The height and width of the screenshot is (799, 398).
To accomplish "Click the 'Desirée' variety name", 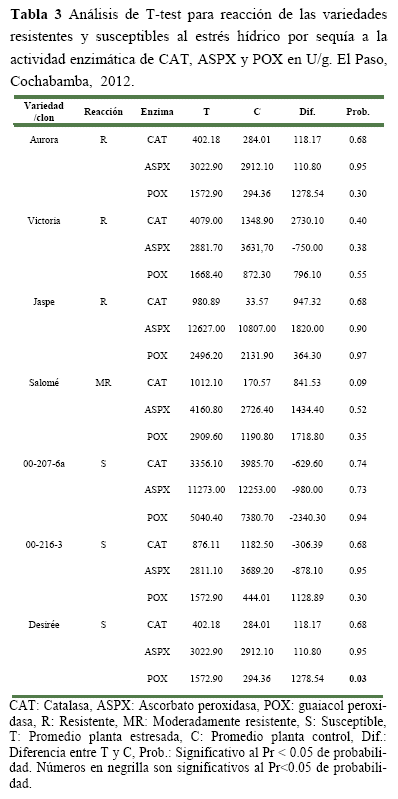I will click(44, 625).
